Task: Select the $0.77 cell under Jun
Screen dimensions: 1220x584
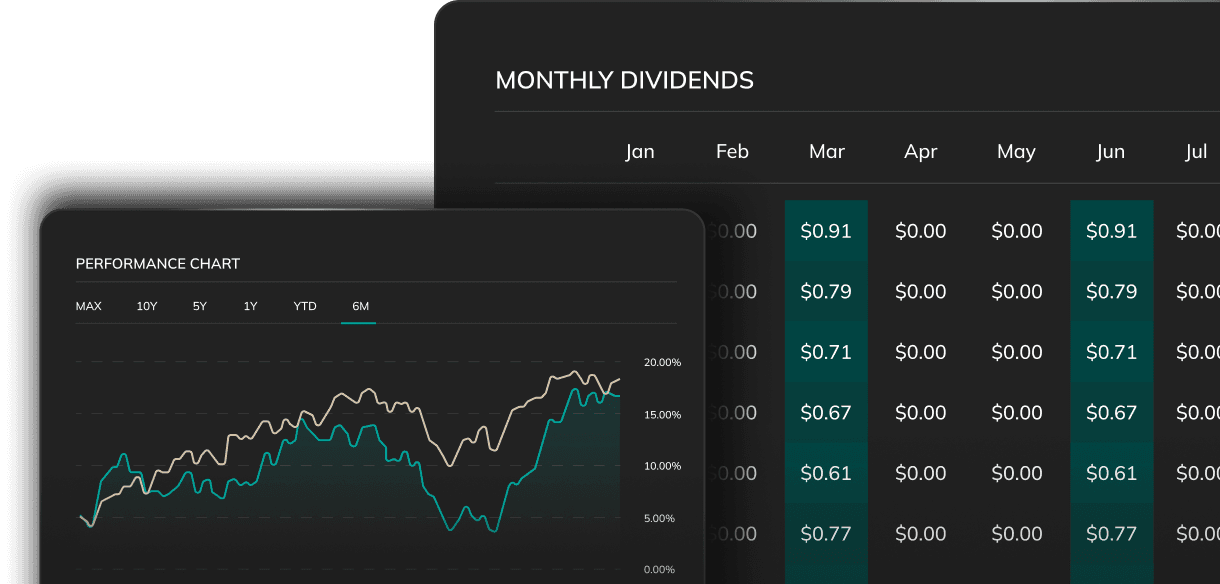Action: tap(1112, 534)
